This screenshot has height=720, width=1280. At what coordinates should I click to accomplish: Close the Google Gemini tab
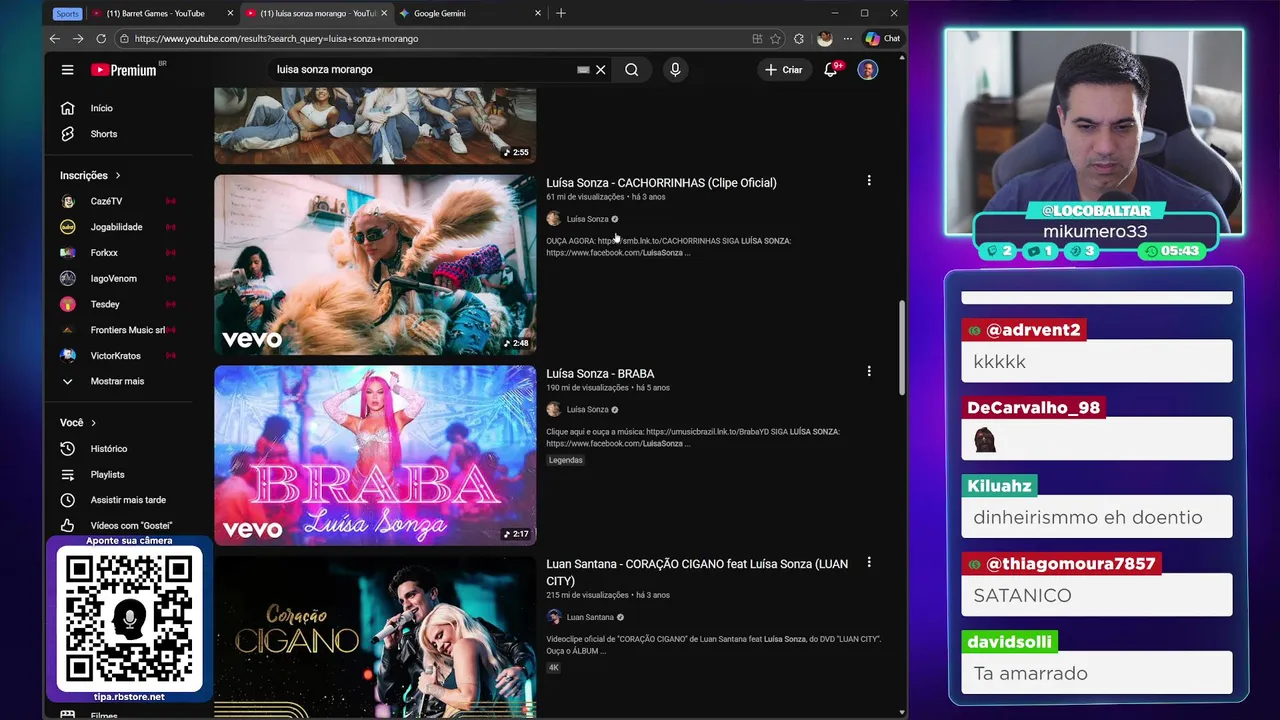[x=538, y=13]
